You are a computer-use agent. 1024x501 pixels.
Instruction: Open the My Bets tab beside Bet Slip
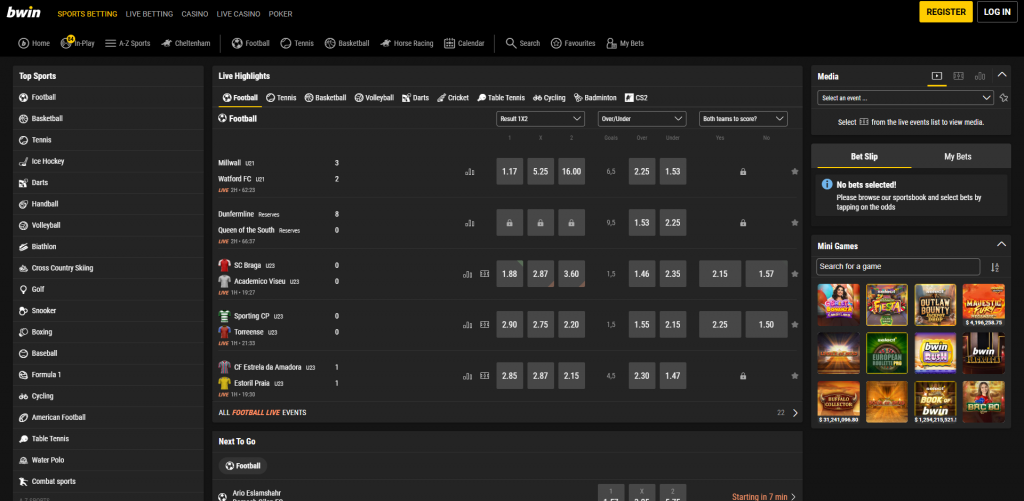click(957, 157)
